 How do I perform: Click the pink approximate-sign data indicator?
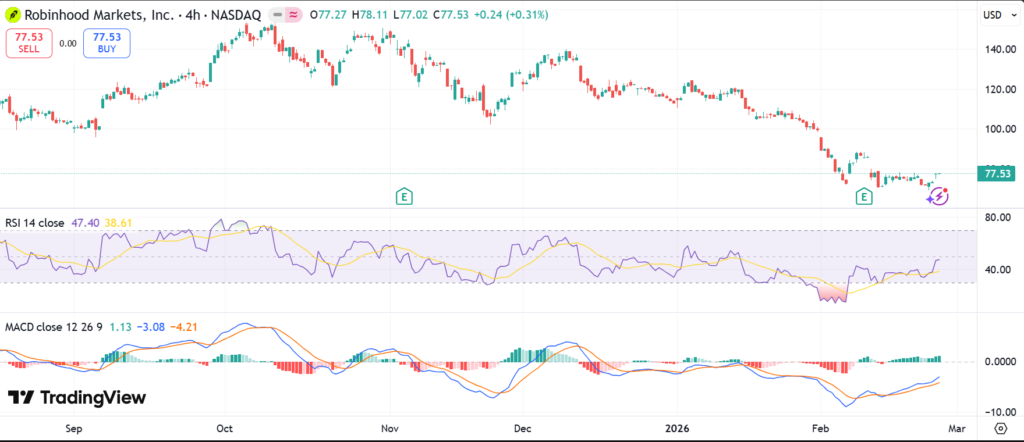(292, 16)
